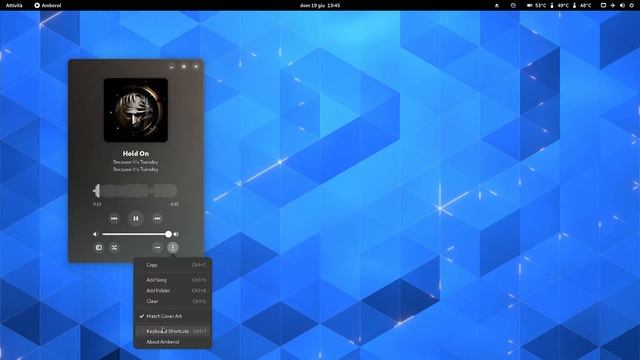This screenshot has height=360, width=640.
Task: Click the screen display tray icon
Action: [603, 5]
